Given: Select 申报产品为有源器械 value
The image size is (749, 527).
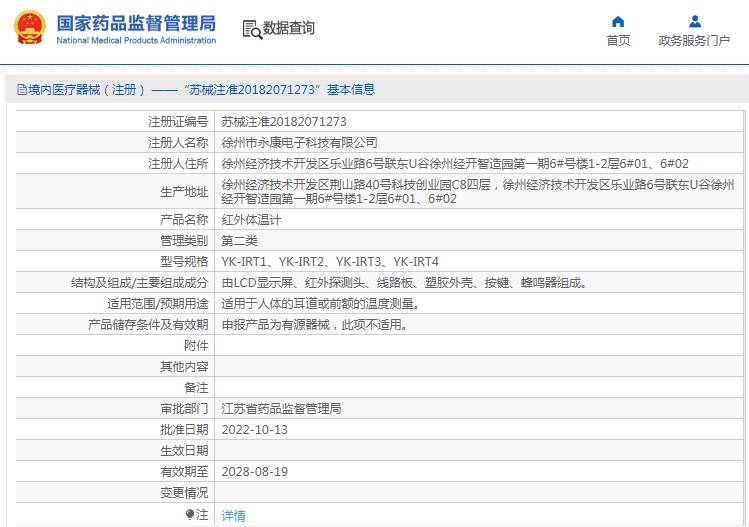Looking at the screenshot, I should tap(315, 325).
